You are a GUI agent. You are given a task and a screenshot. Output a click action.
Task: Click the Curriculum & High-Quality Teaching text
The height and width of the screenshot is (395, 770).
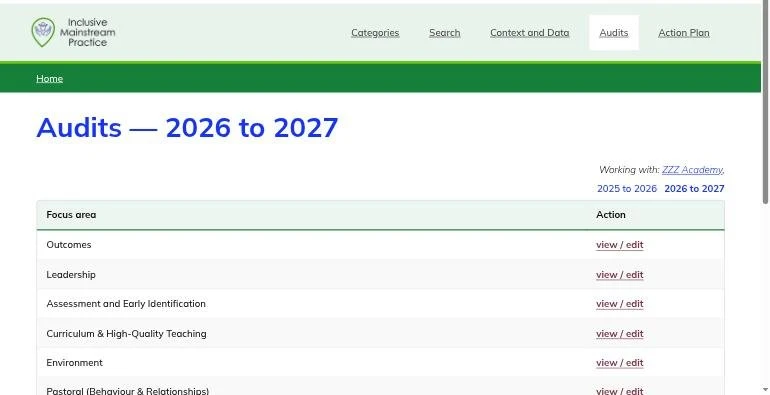[x=126, y=334]
